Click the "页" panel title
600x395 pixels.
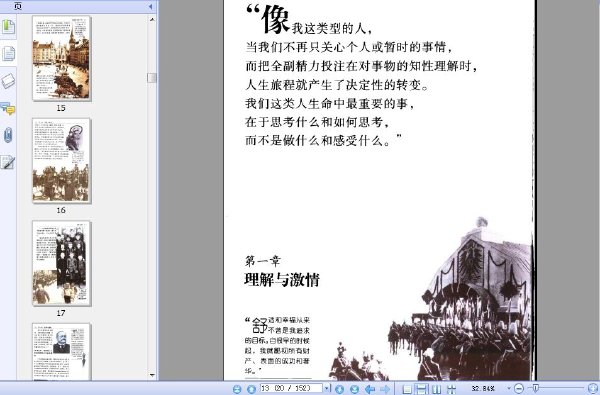18,6
